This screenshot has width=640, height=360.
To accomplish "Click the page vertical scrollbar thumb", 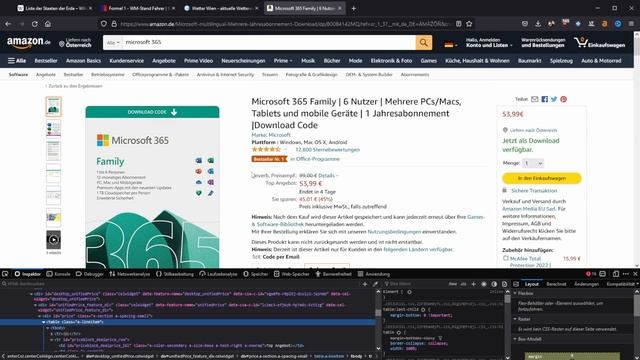I will [x=637, y=47].
